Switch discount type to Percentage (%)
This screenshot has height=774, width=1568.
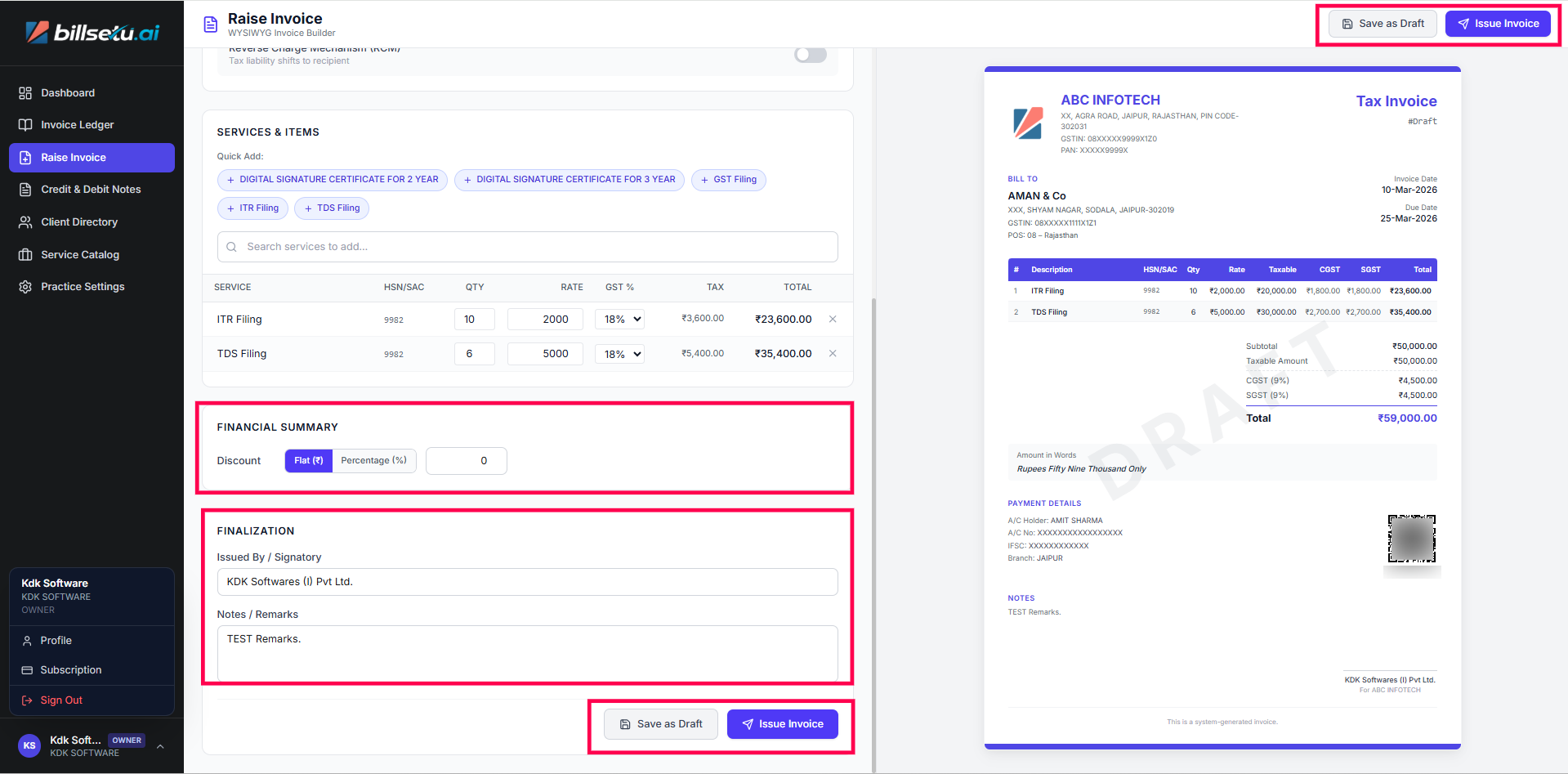373,461
